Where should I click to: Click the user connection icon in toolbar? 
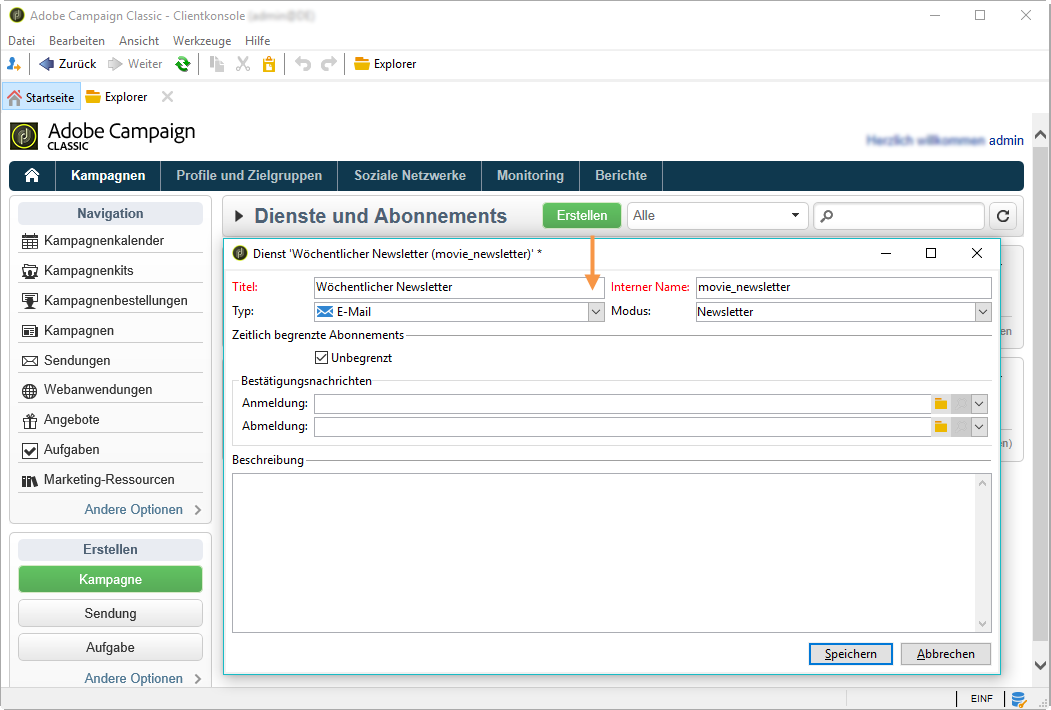tap(13, 64)
